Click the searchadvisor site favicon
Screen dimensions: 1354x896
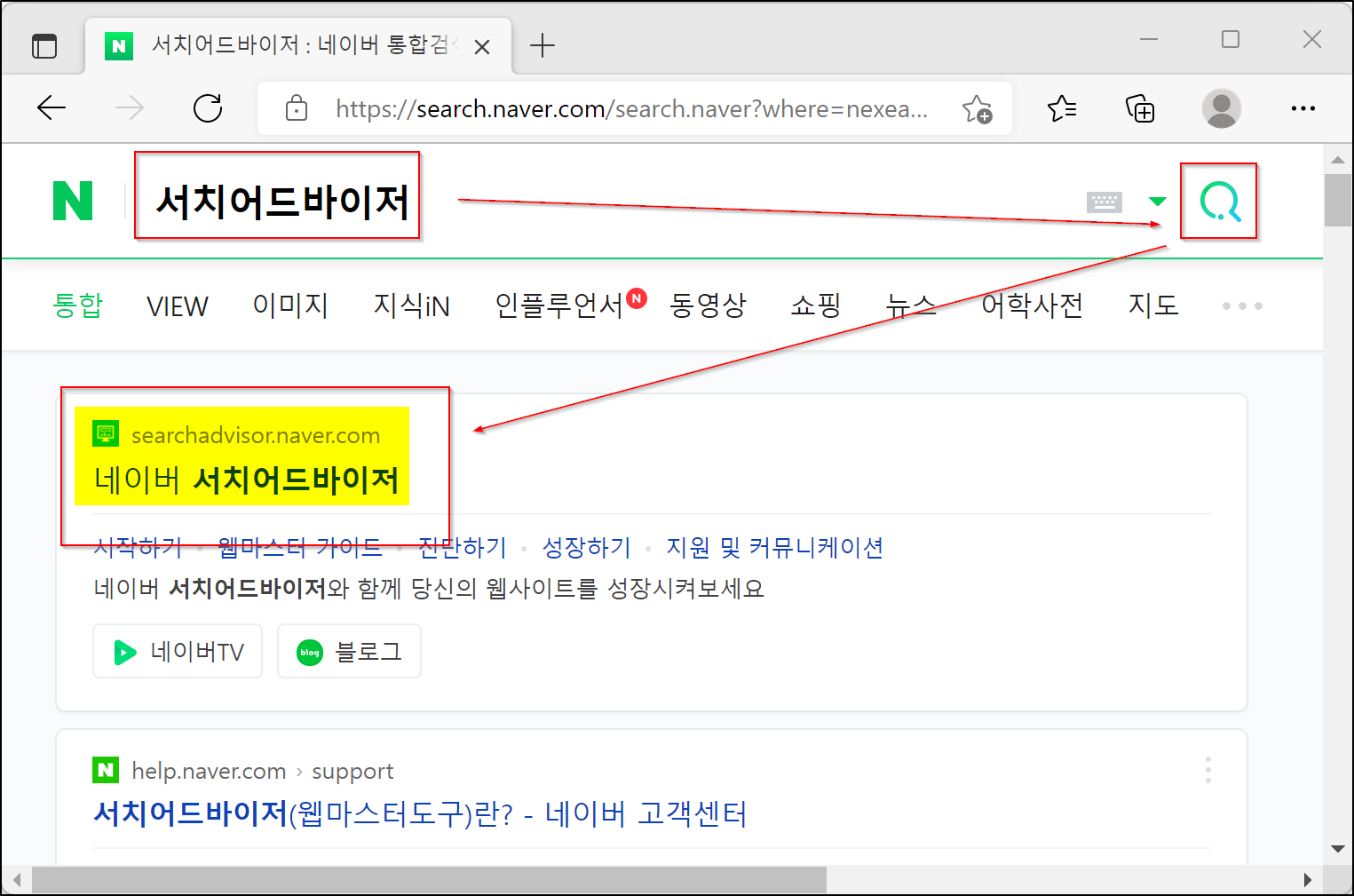tap(106, 433)
